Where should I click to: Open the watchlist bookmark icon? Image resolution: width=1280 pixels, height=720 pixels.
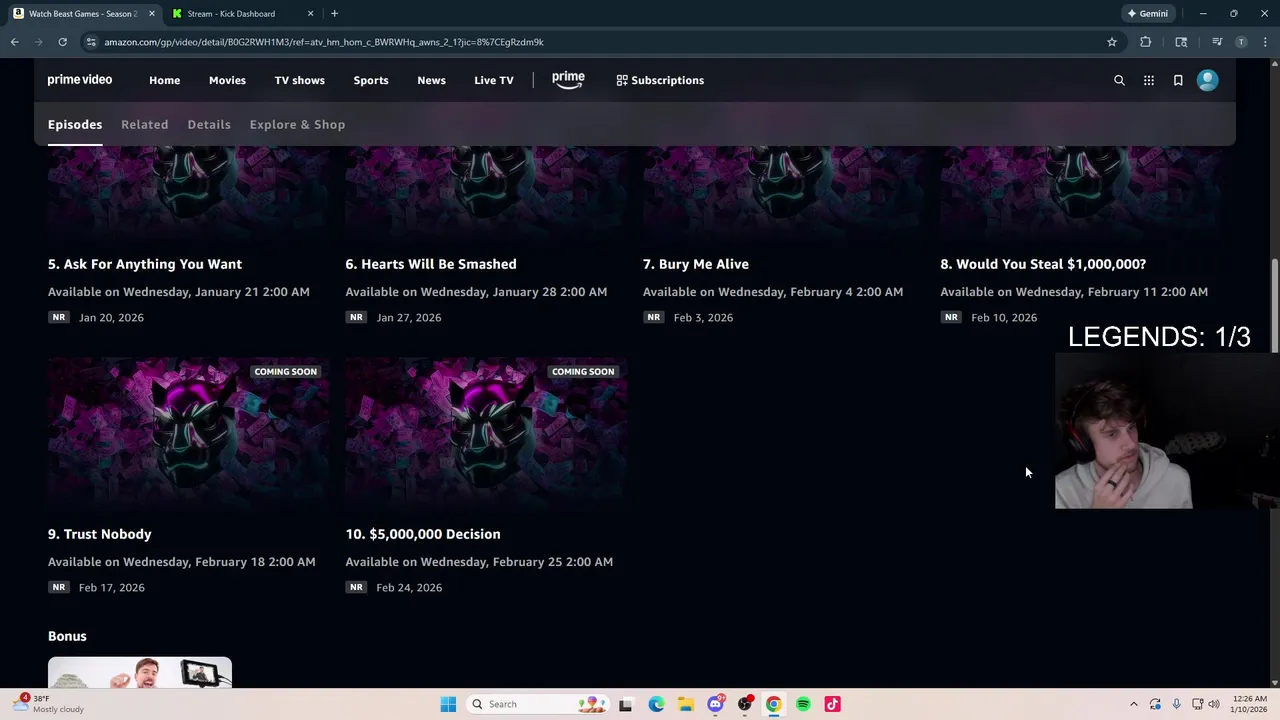click(x=1178, y=80)
